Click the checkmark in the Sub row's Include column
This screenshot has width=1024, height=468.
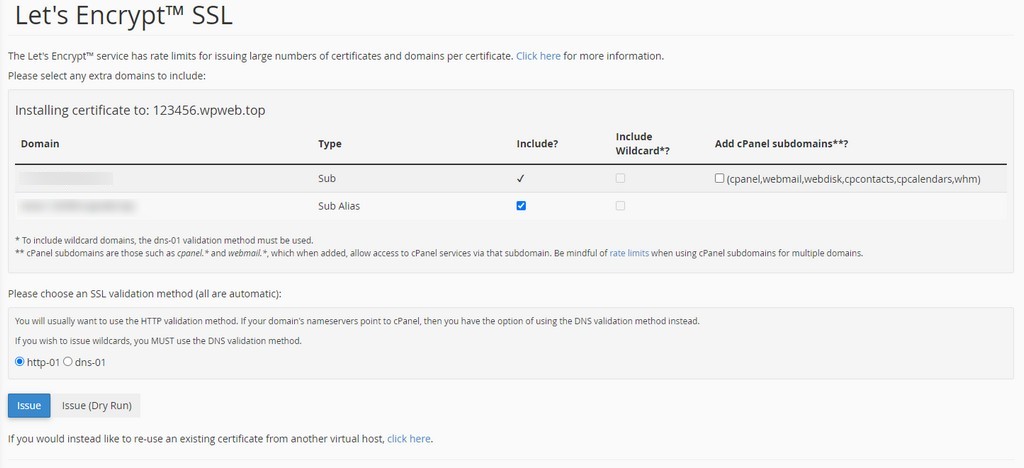520,178
